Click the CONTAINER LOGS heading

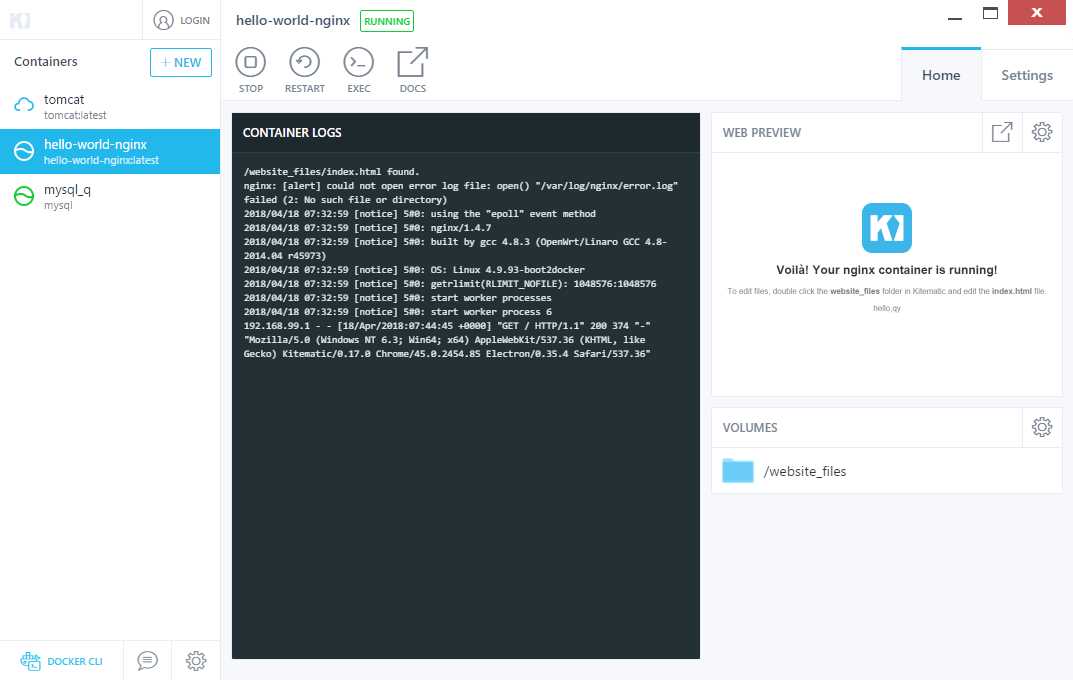click(x=292, y=133)
